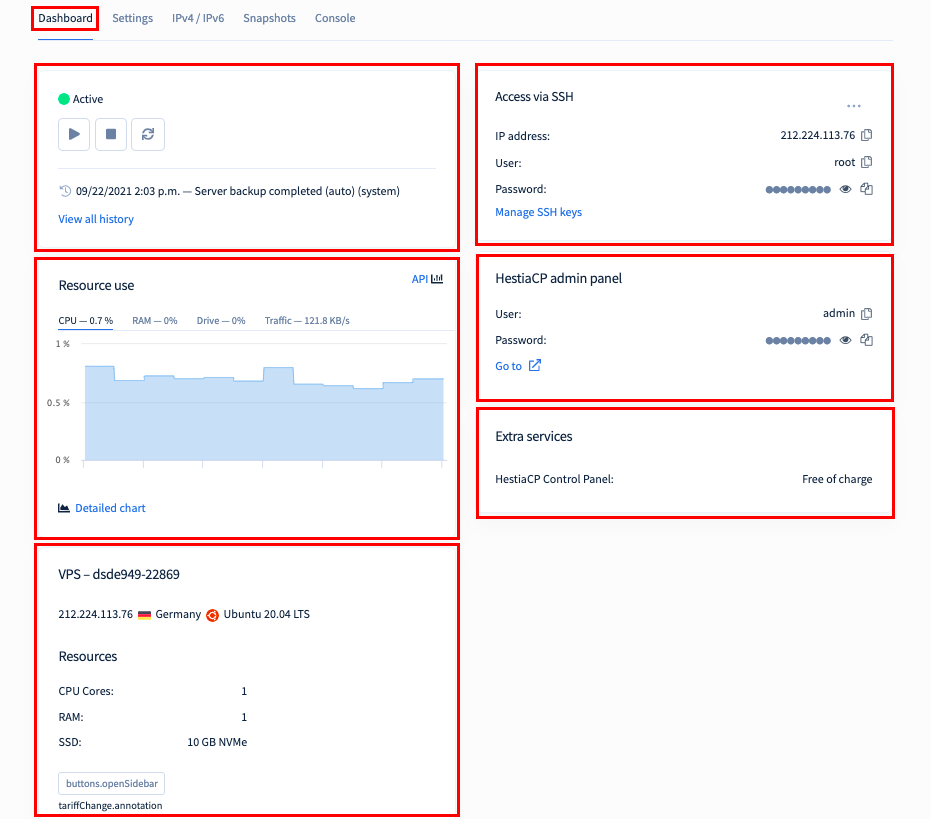Click the HestiaCP Control Panel label
The image size is (931, 819).
(x=554, y=479)
